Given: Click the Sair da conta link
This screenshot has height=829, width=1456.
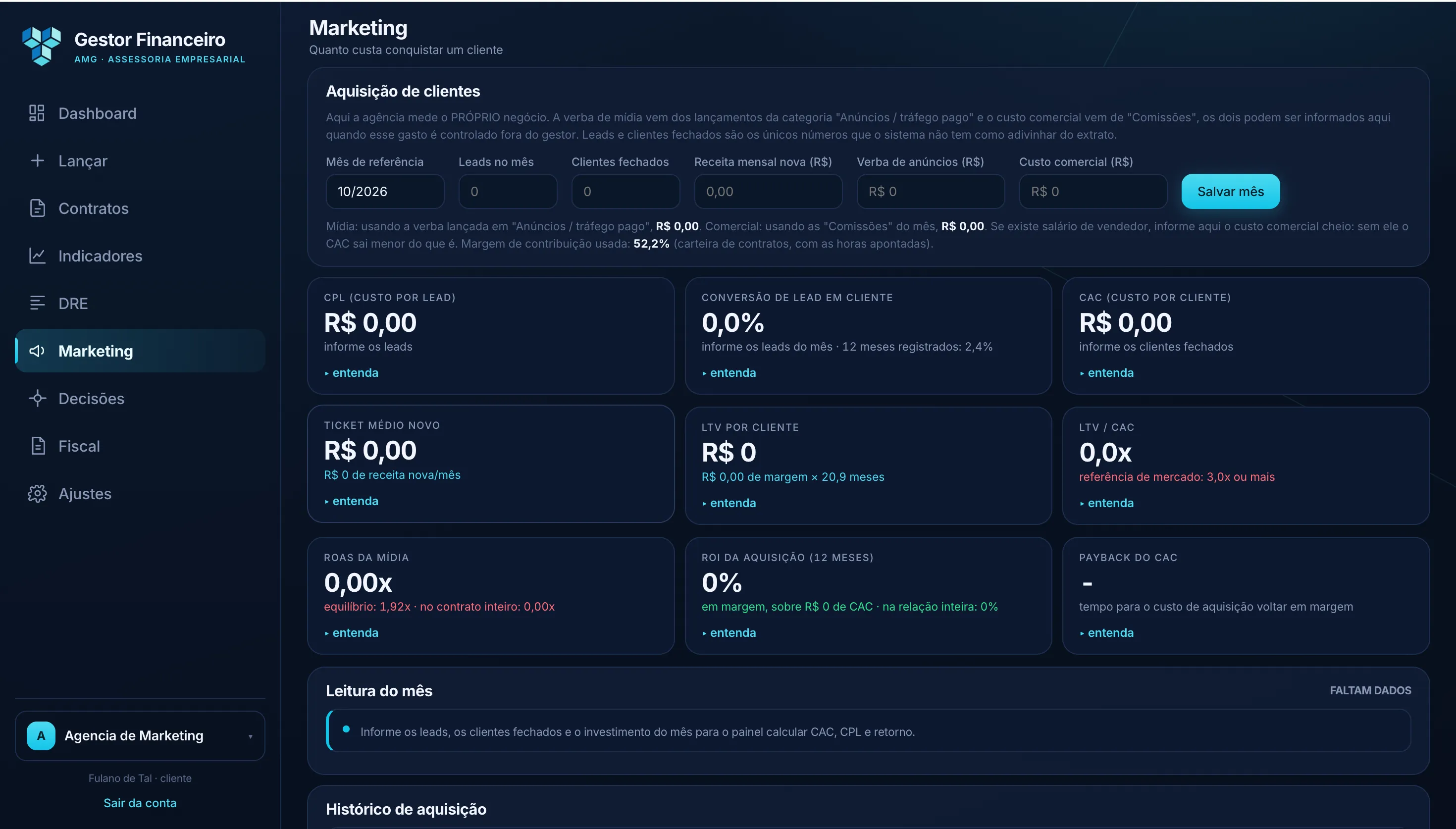Looking at the screenshot, I should pyautogui.click(x=140, y=803).
